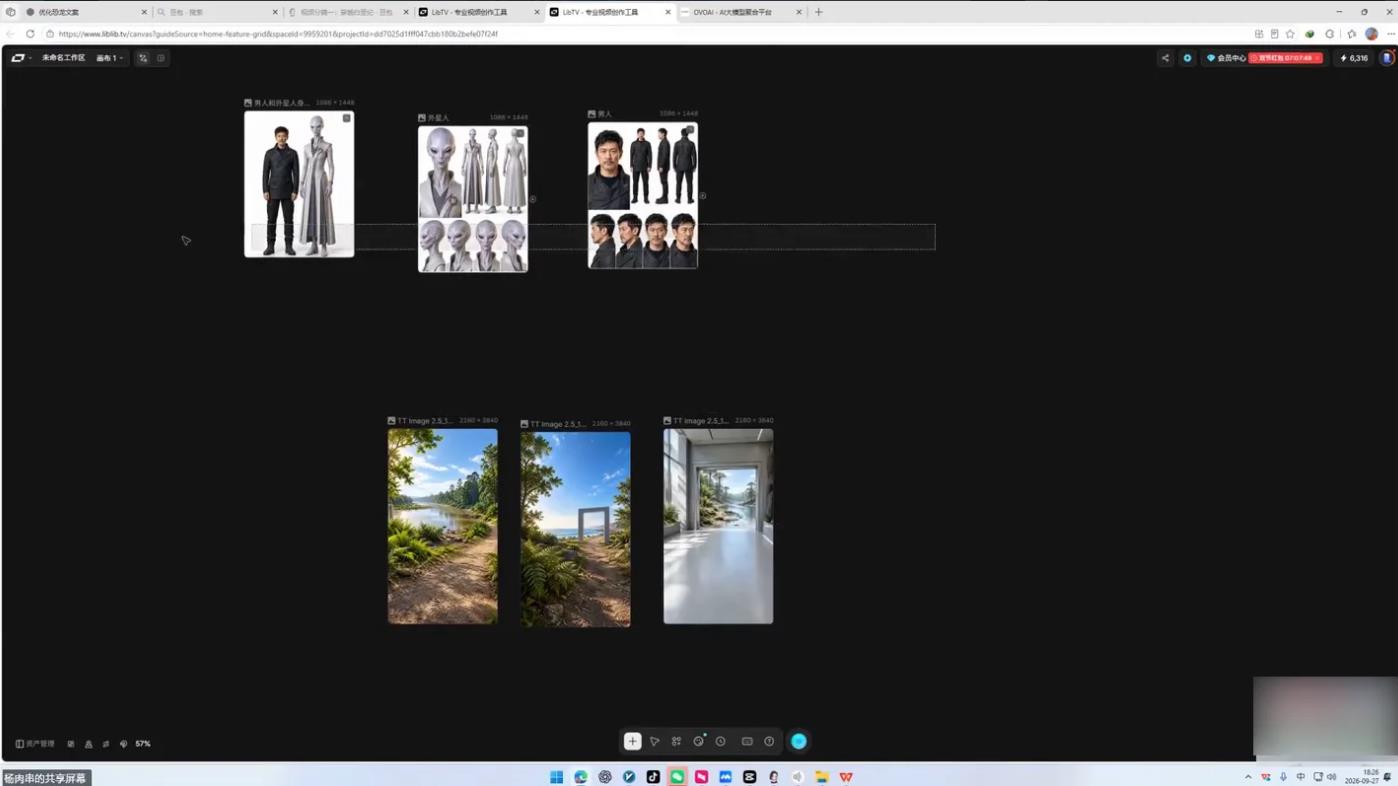Click the help question mark in bottom toolbar
This screenshot has width=1398, height=786.
click(x=769, y=742)
